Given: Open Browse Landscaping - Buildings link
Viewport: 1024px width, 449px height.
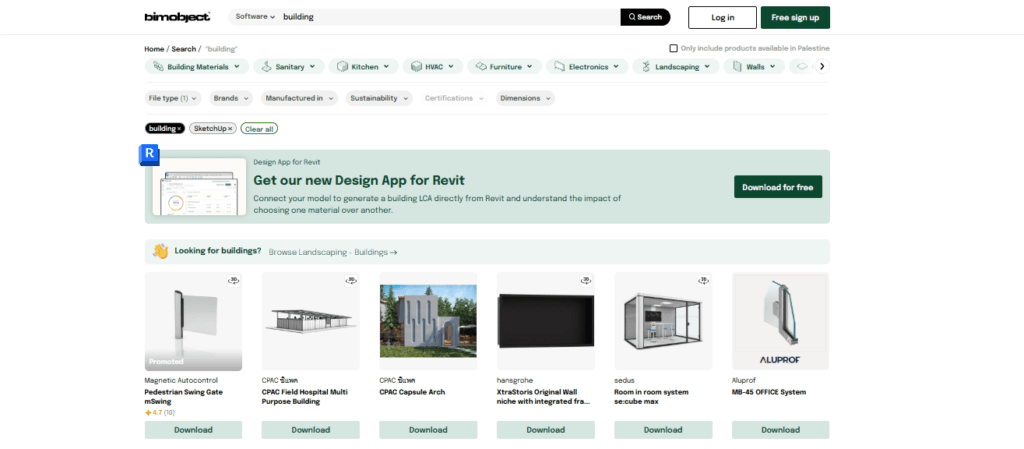Looking at the screenshot, I should (333, 252).
